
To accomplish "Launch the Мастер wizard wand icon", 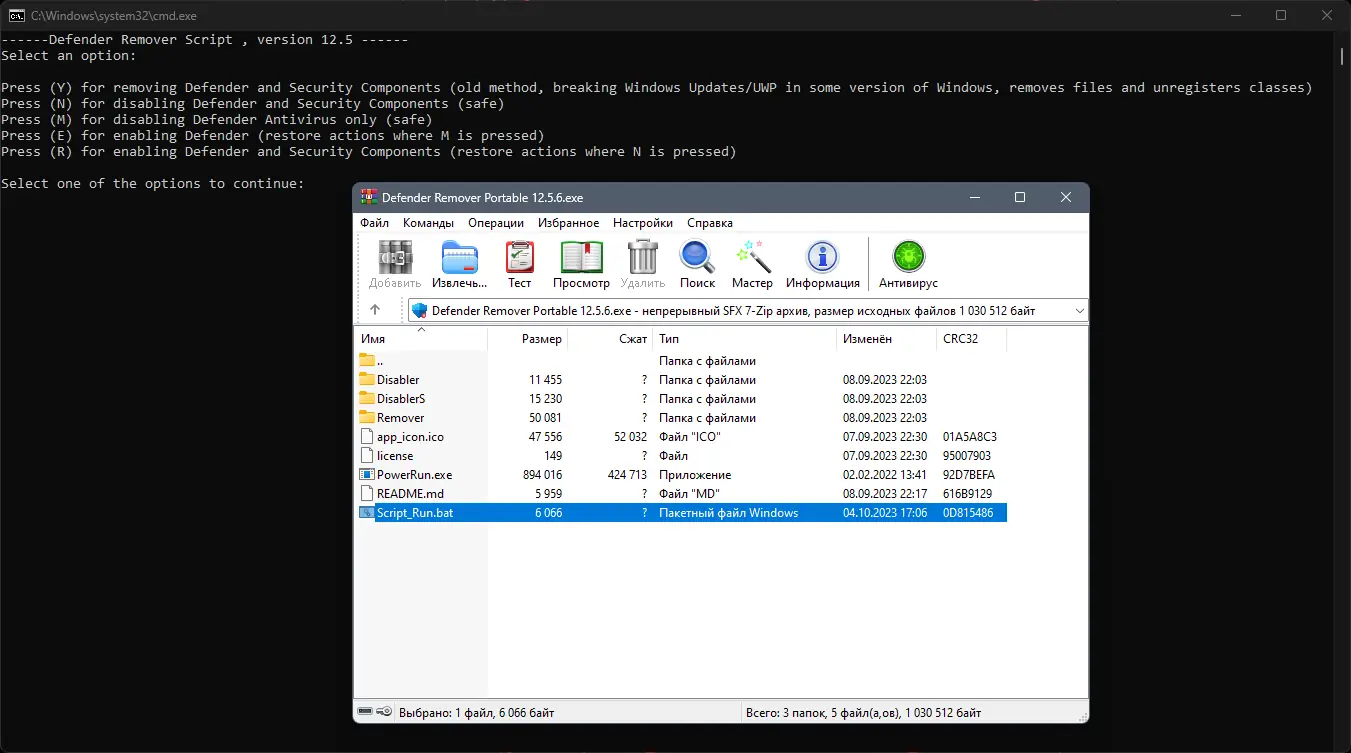I will 752,265.
